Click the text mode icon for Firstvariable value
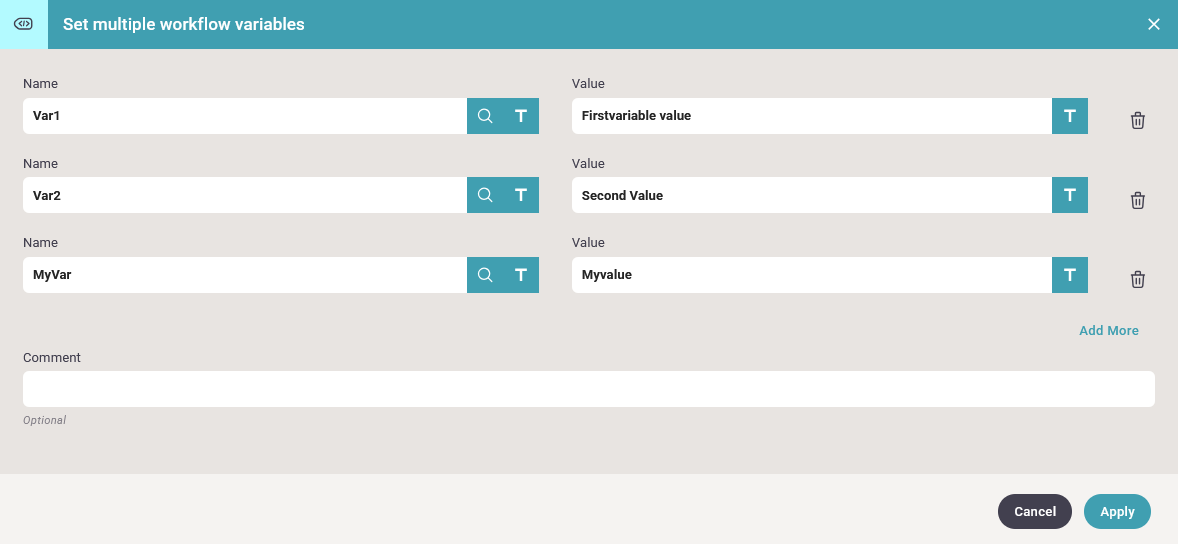The image size is (1178, 544). point(1069,116)
